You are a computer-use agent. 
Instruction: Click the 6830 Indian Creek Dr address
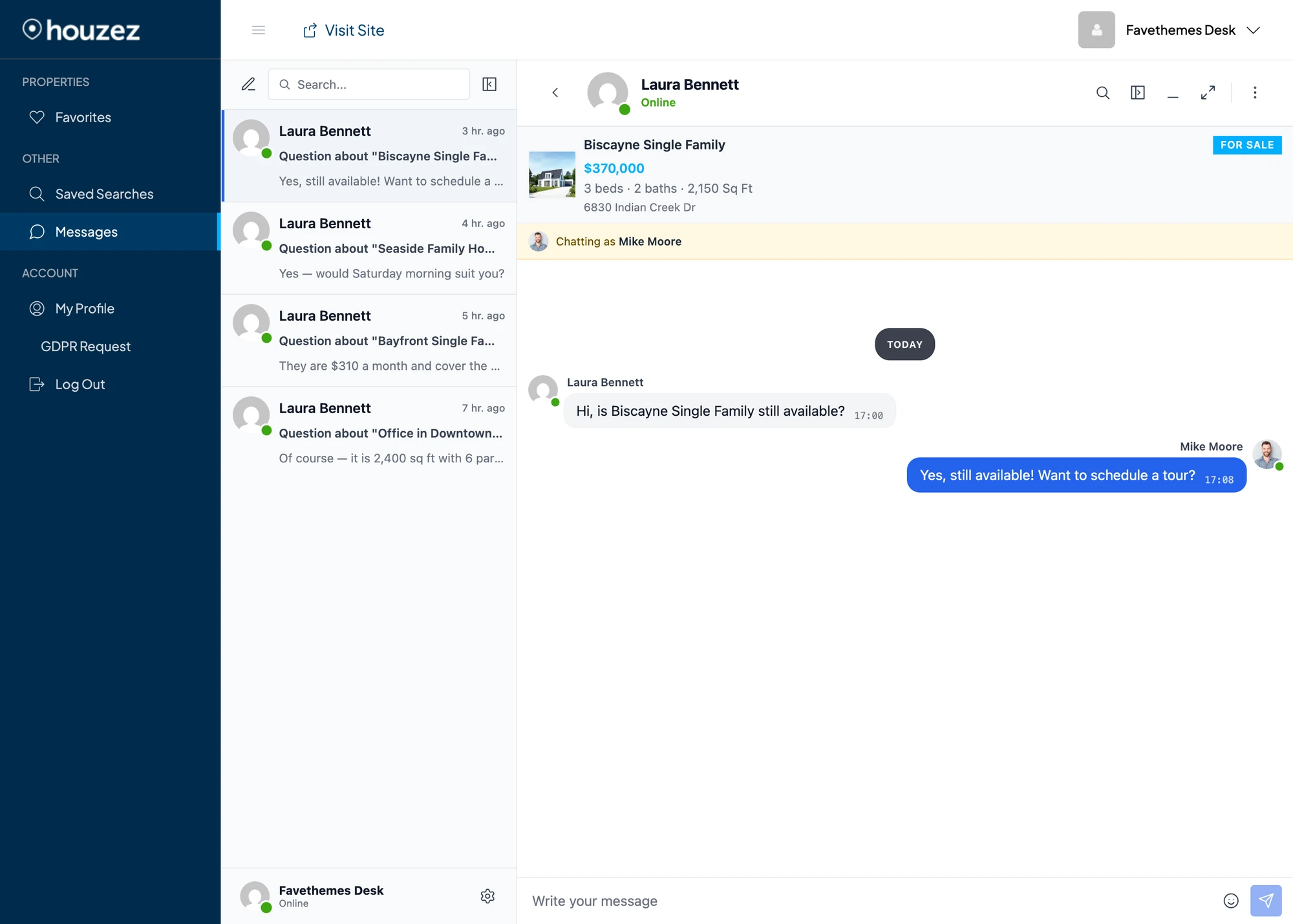point(639,208)
